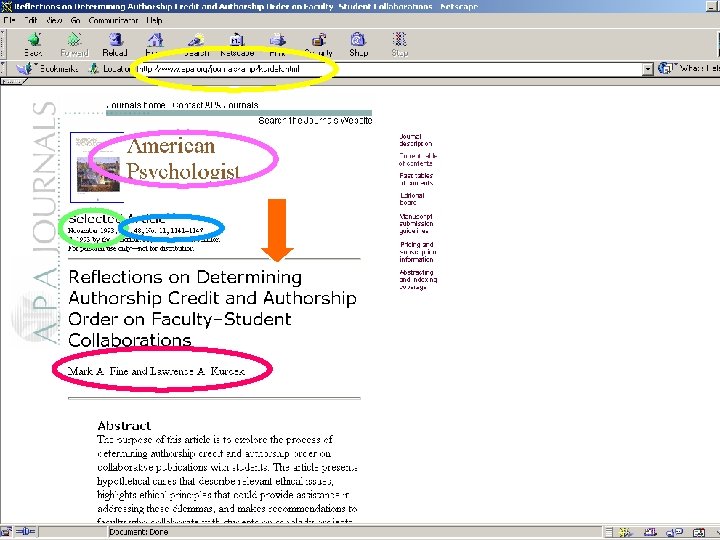
Task: Reload the current page
Action: pyautogui.click(x=115, y=45)
